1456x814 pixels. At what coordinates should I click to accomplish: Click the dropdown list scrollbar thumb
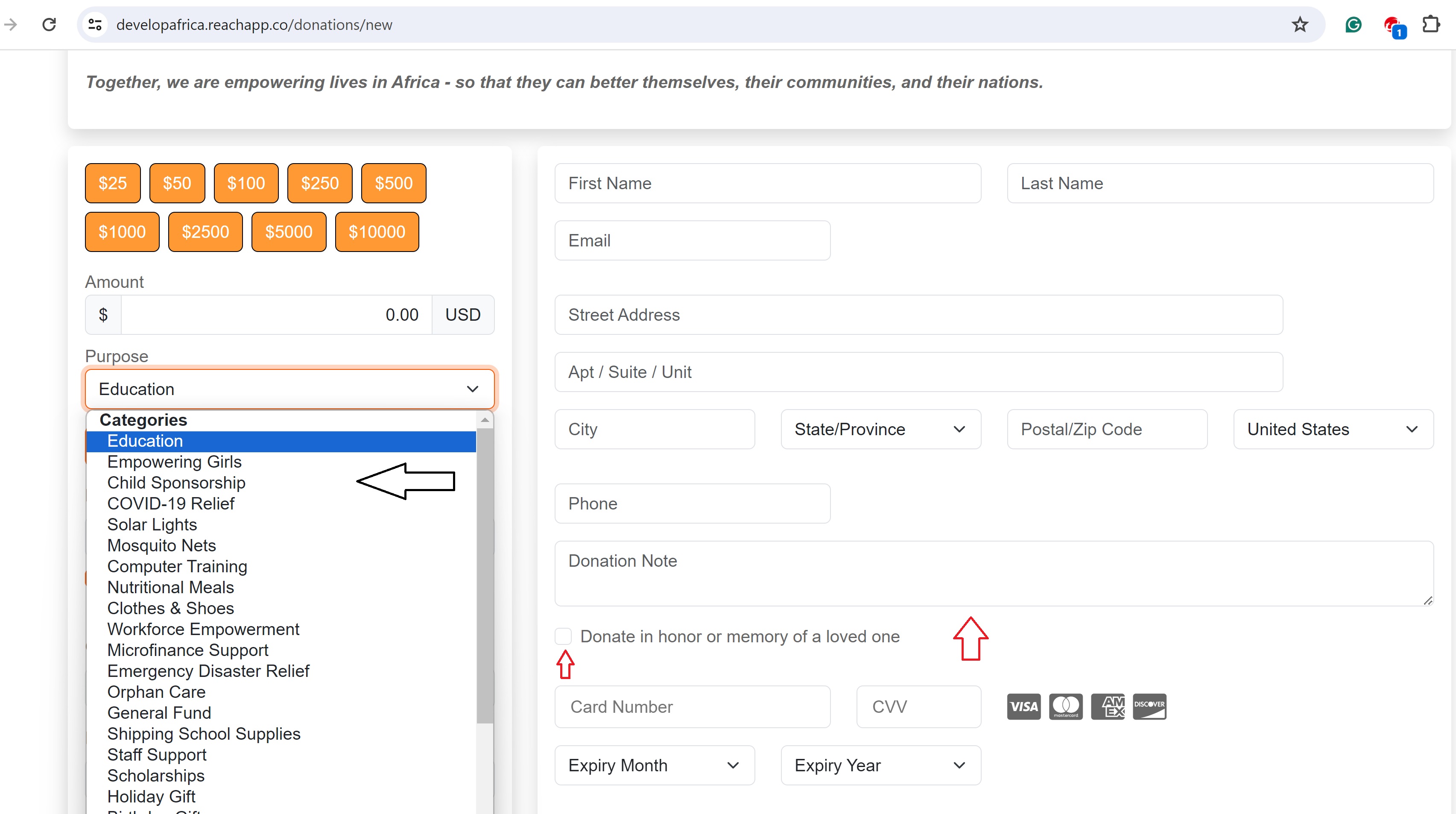pyautogui.click(x=484, y=575)
